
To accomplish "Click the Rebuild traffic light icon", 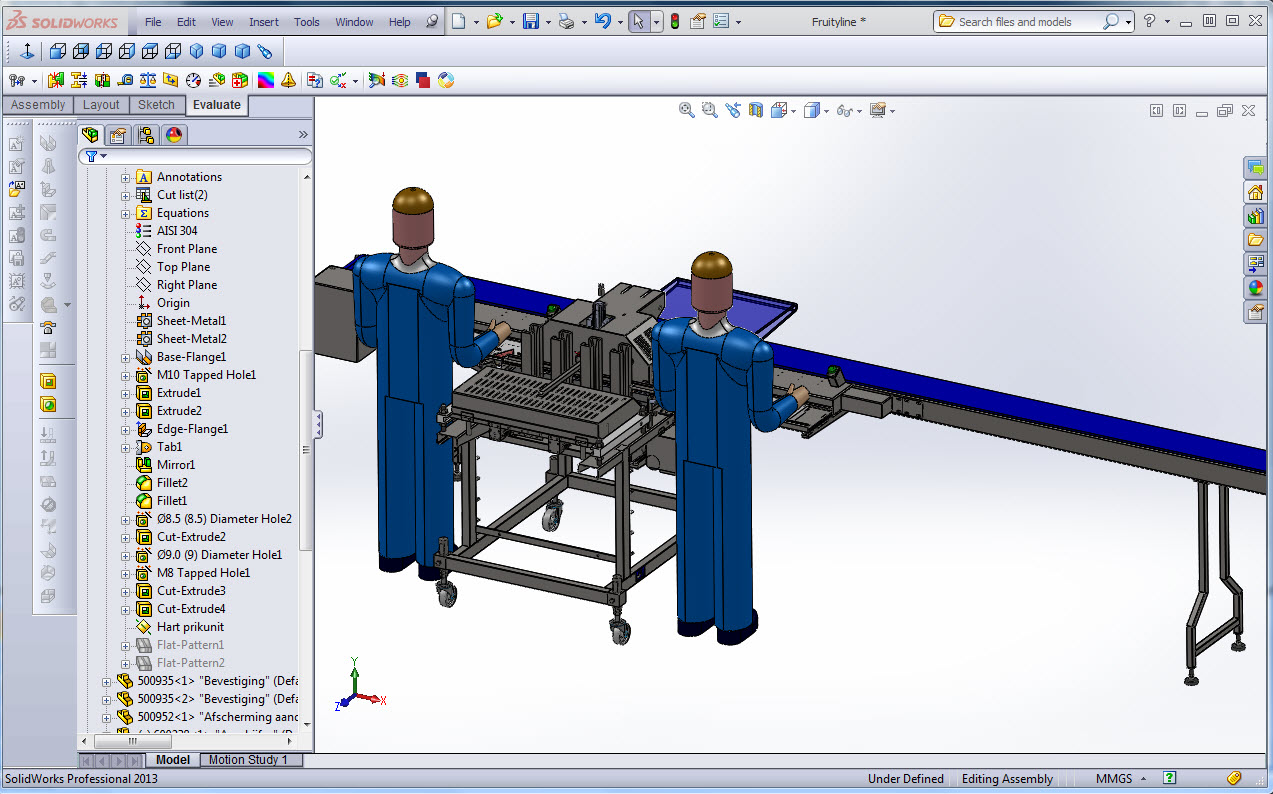I will [675, 21].
